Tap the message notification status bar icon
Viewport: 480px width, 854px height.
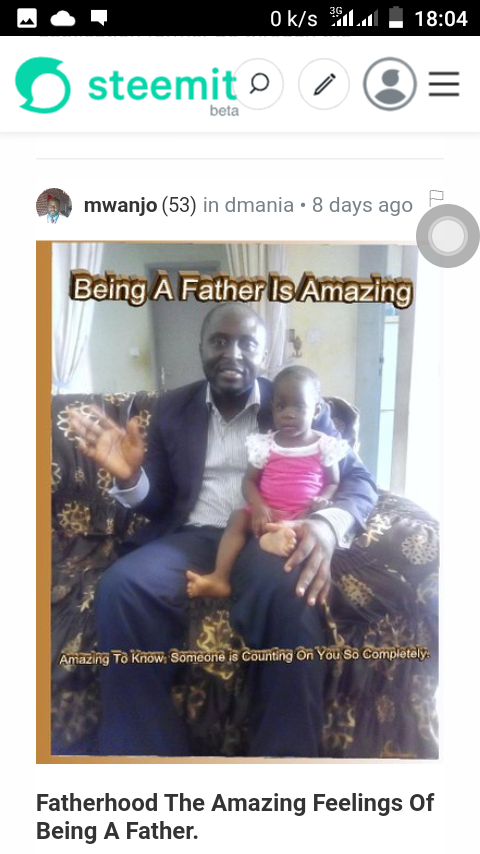[x=99, y=19]
